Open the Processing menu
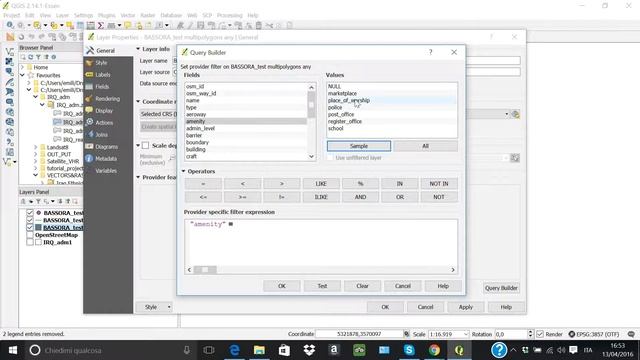 229,15
